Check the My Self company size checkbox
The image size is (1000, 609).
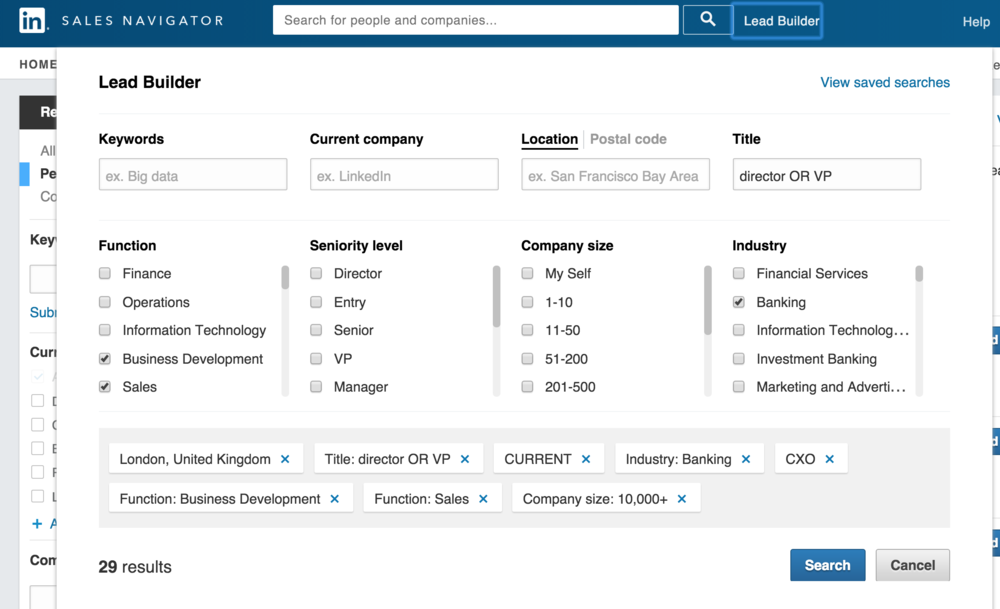click(527, 274)
